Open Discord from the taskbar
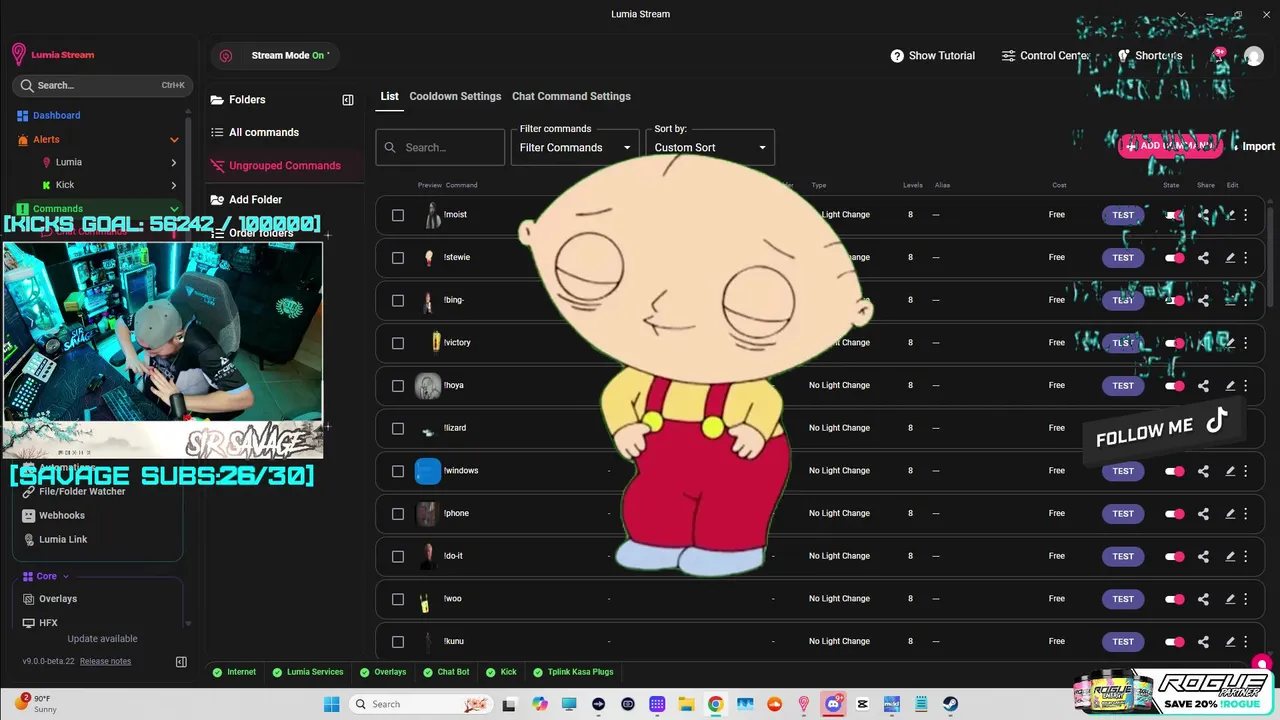The width and height of the screenshot is (1280, 720). 833,704
